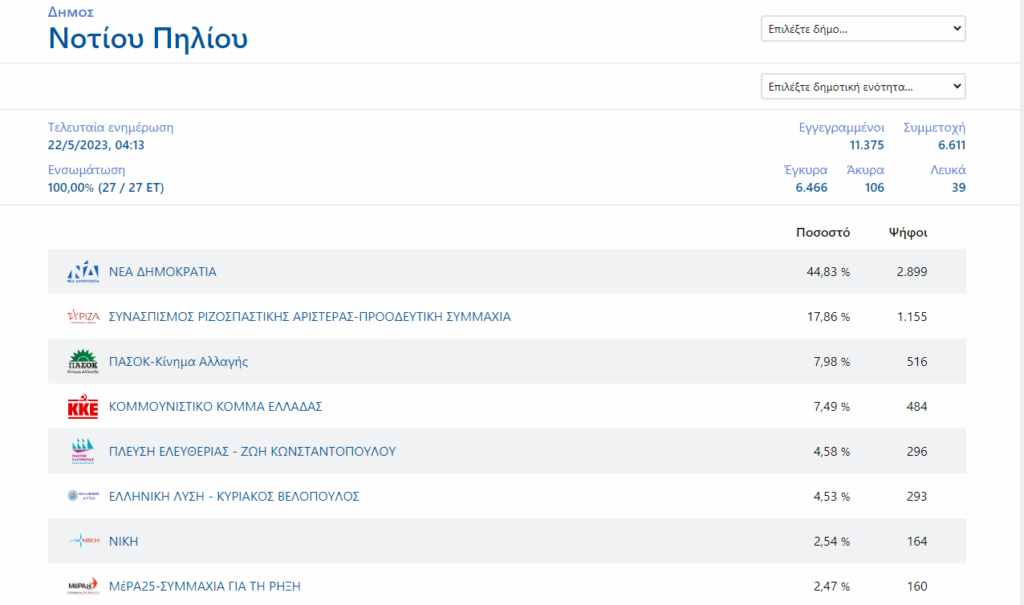Open the ΣΥΝΑΣΠΙΣΜΟΣ ΡΙΖΟΣΠΑΣΤΙΚΗΣ ΑΡΙΣΤΕΡΑΣ party link
This screenshot has height=605, width=1024.
coord(309,317)
